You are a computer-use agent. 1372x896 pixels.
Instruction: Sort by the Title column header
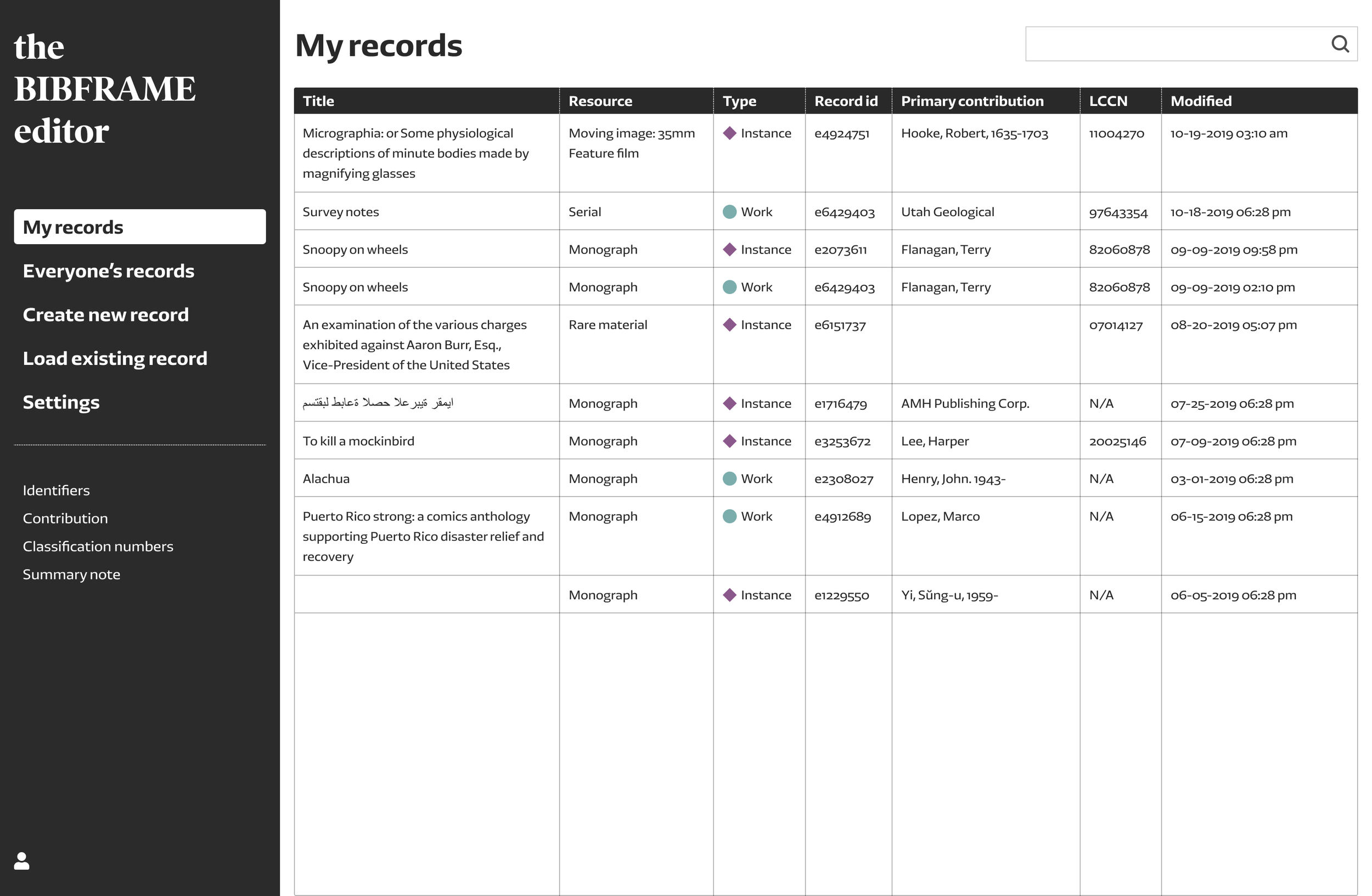(318, 102)
